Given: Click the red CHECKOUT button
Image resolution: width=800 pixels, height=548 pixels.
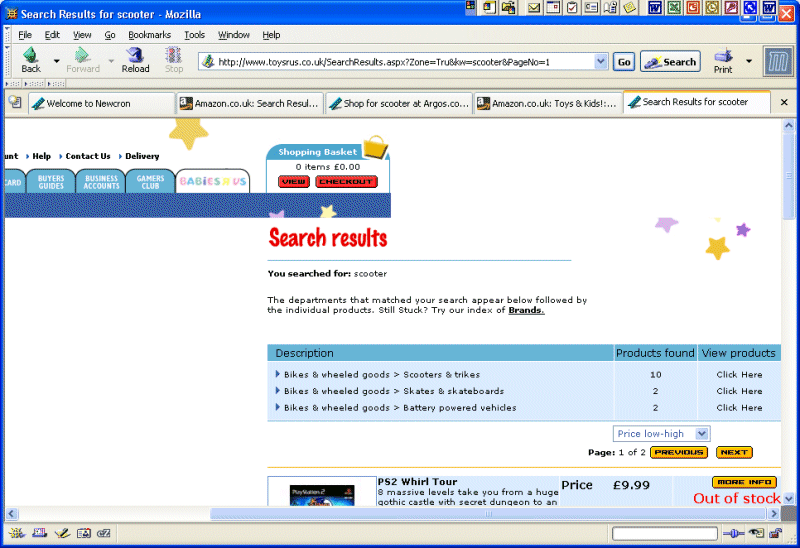Looking at the screenshot, I should (x=346, y=182).
